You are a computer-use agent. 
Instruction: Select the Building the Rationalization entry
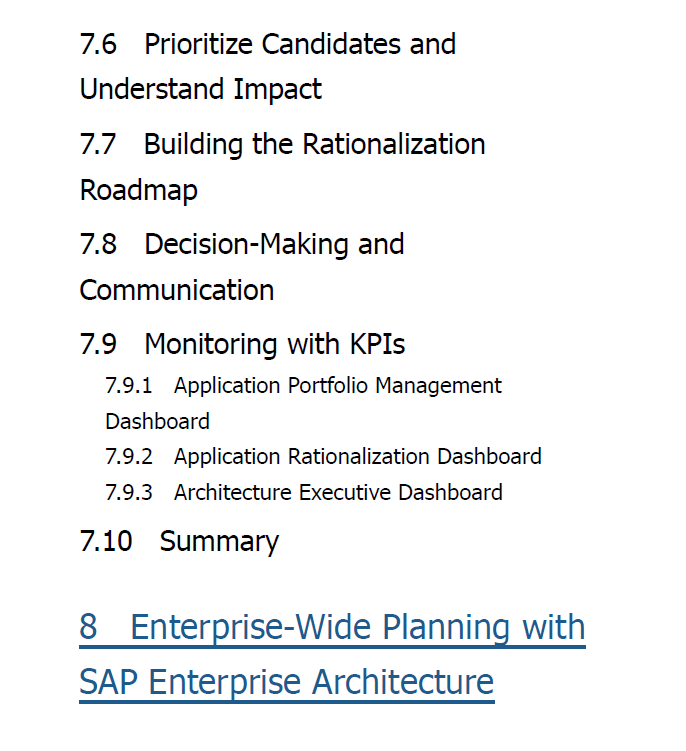[314, 145]
